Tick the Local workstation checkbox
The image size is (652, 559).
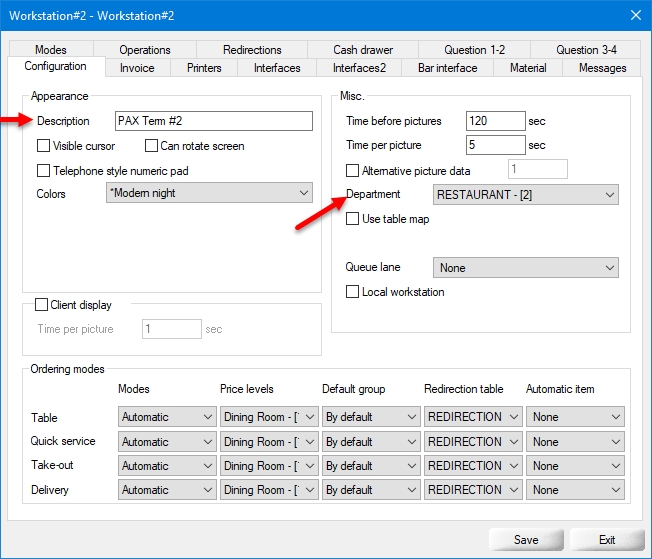[353, 292]
